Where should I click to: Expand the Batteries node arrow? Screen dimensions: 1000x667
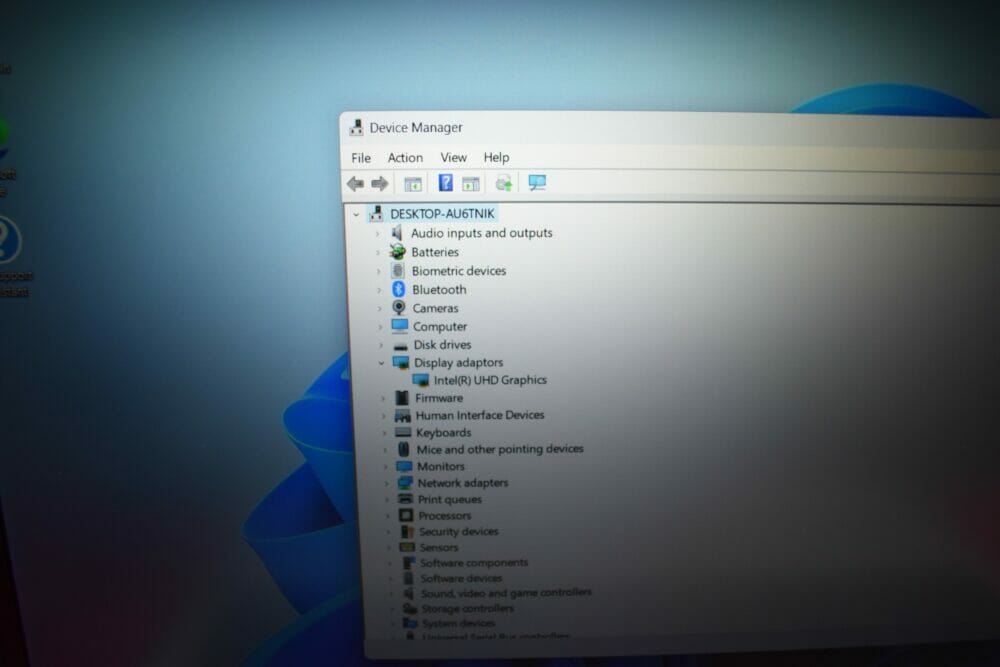coord(378,253)
